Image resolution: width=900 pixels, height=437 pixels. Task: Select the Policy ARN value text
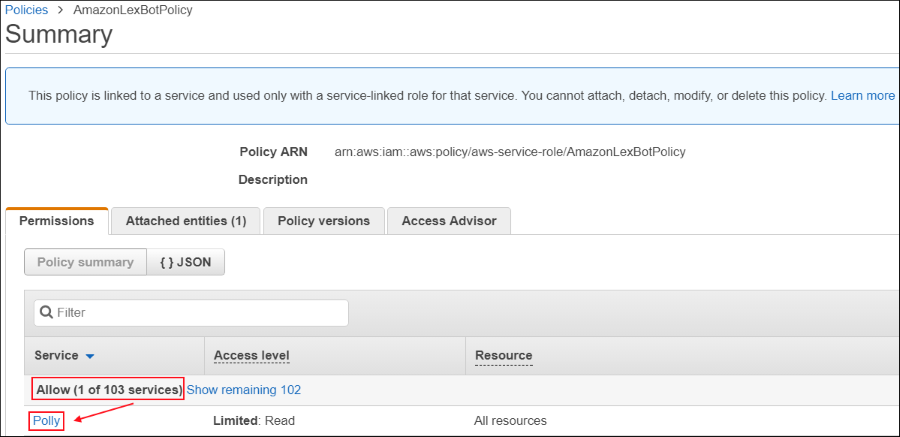(510, 152)
